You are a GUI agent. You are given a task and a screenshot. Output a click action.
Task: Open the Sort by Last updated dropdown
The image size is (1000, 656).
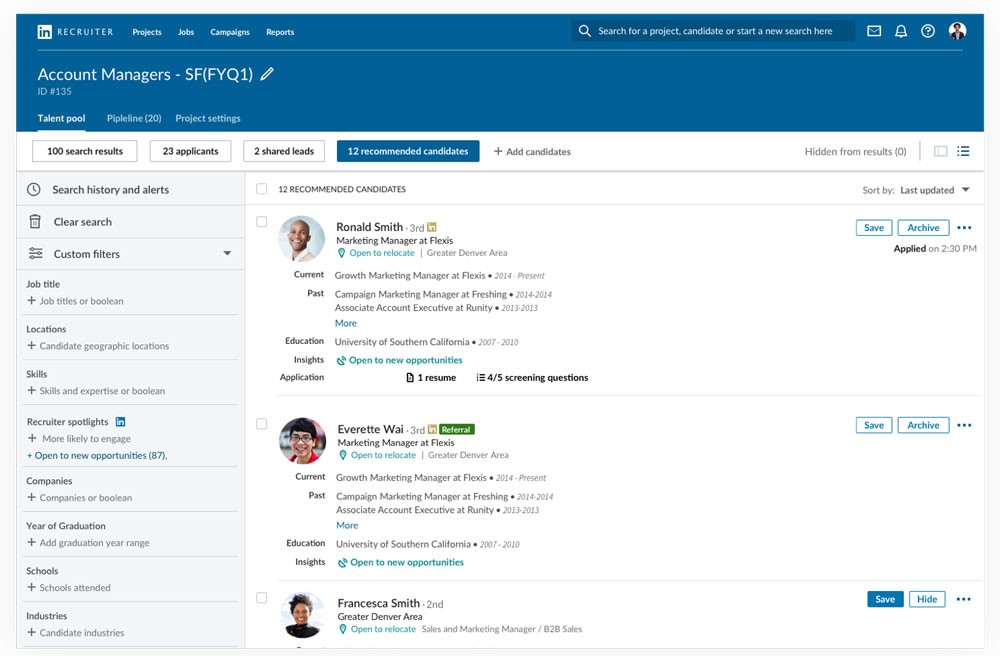(x=916, y=190)
